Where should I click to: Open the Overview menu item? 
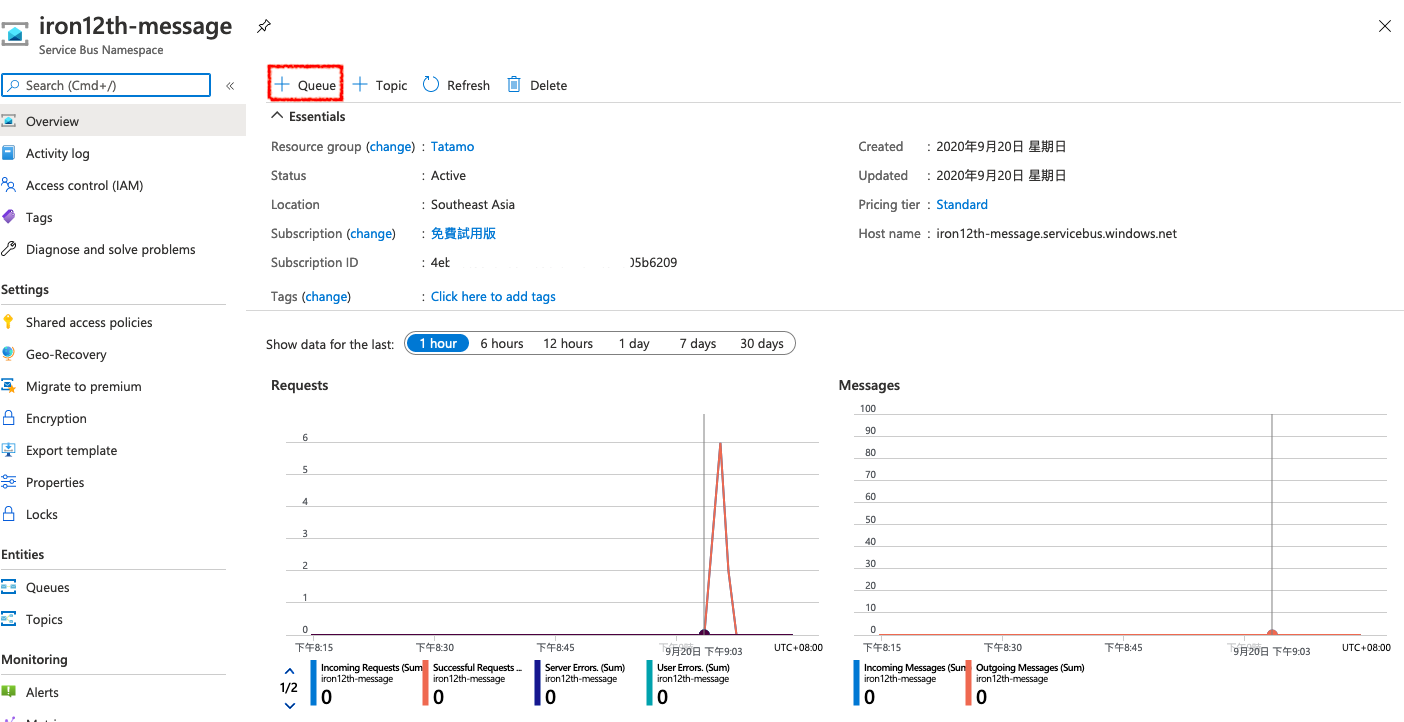point(122,121)
